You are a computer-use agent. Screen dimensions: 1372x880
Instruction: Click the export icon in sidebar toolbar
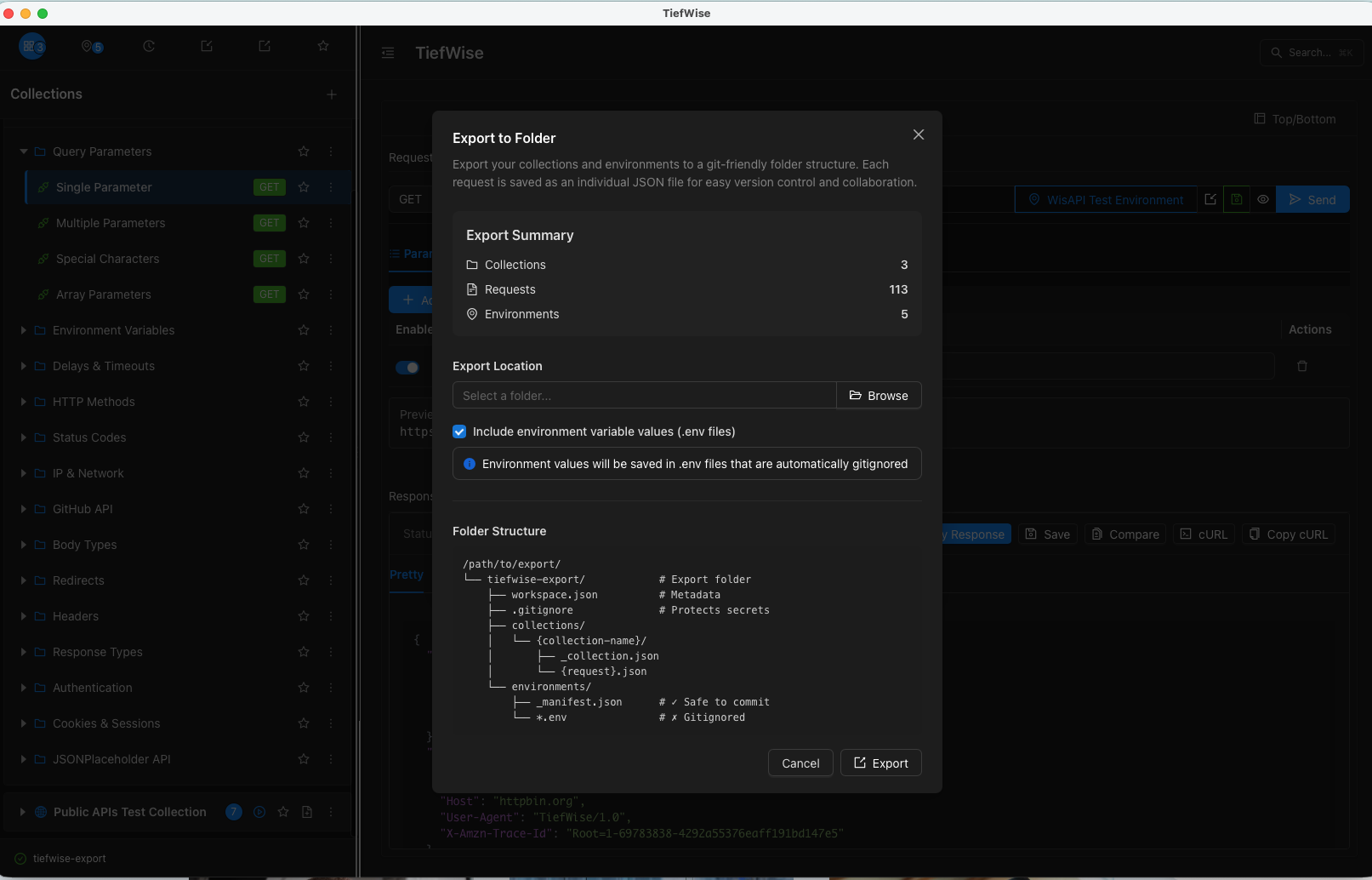(x=265, y=46)
